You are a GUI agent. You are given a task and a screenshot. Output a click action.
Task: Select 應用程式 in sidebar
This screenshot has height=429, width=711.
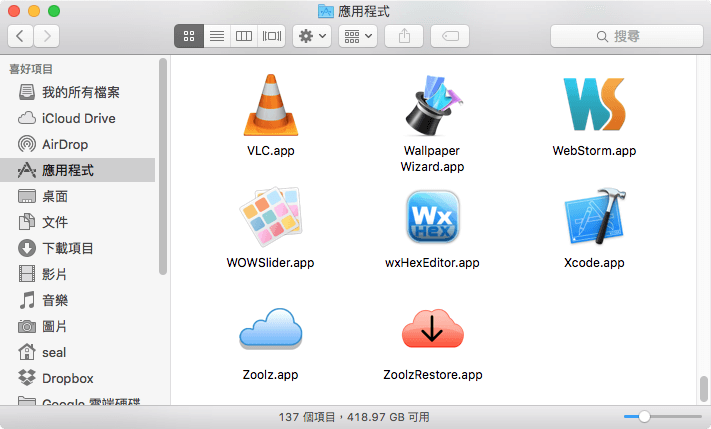pos(78,170)
